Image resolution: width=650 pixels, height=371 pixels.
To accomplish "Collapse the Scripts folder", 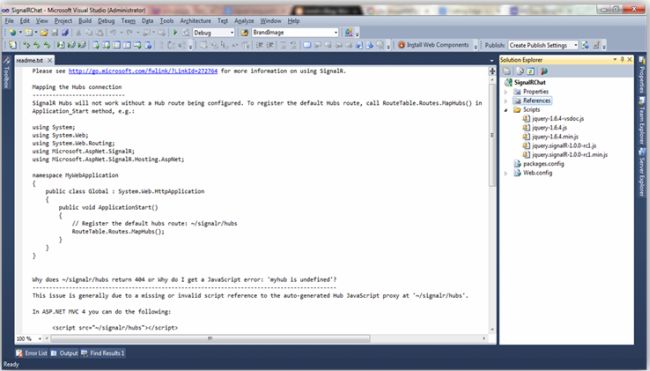I will click(506, 110).
